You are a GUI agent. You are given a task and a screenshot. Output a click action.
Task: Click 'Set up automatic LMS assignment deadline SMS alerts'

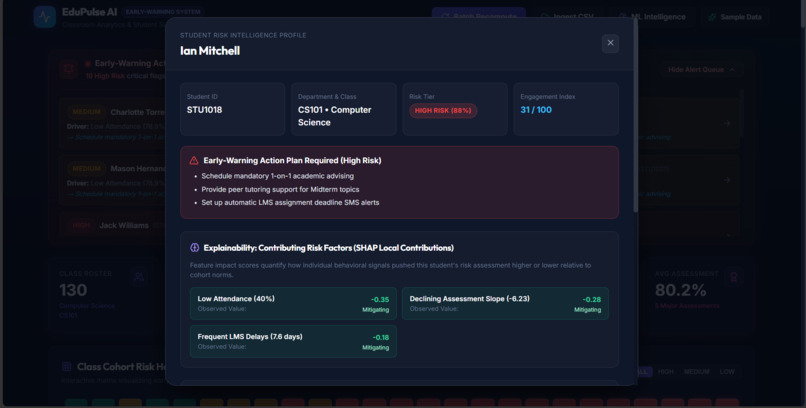click(290, 202)
